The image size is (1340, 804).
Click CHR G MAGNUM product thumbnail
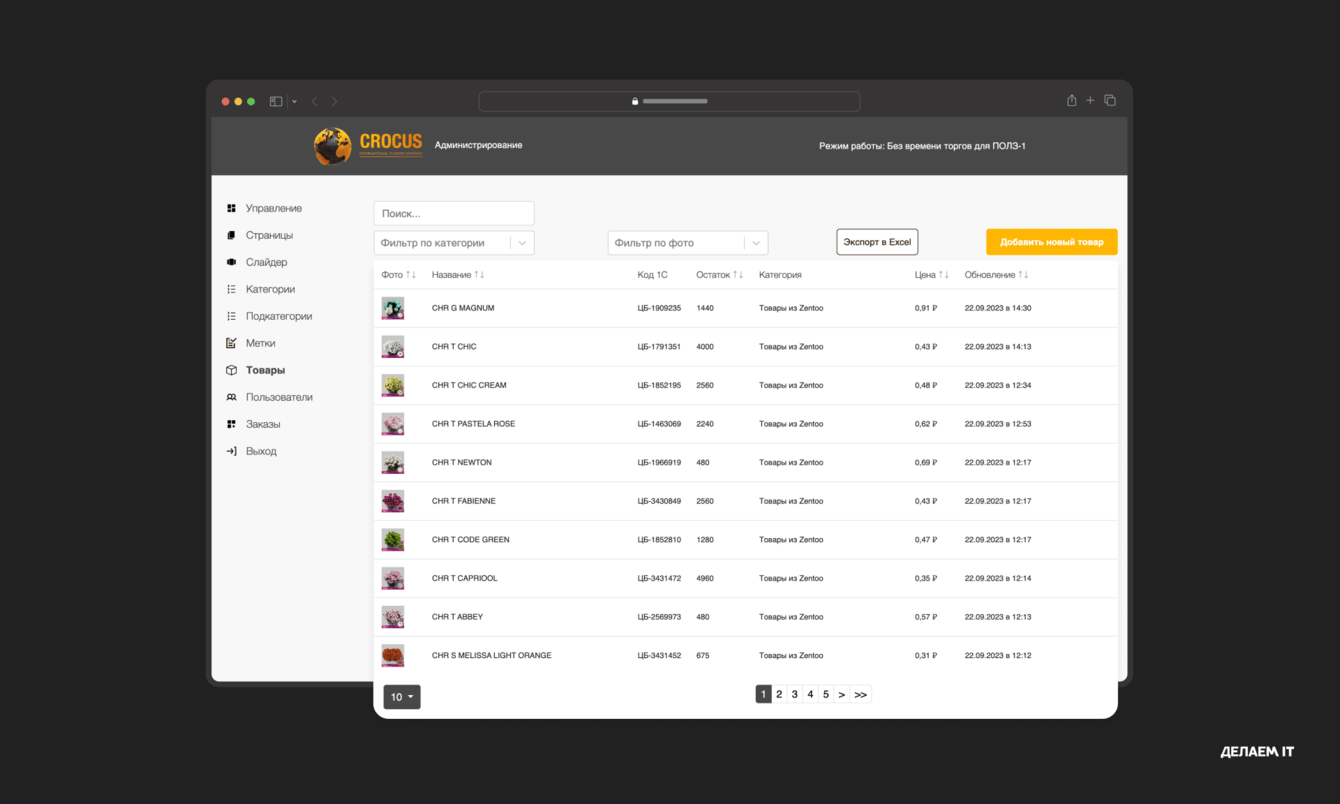393,308
